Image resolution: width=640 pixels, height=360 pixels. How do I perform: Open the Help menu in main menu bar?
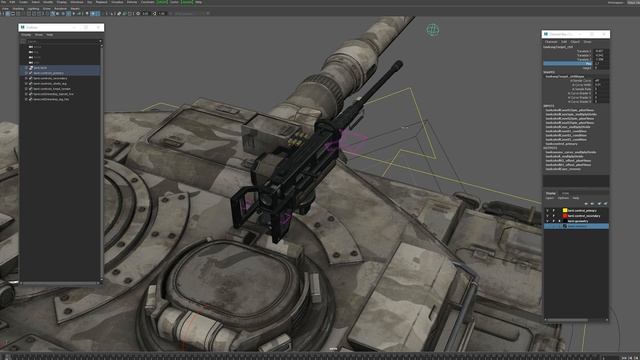pos(198,2)
